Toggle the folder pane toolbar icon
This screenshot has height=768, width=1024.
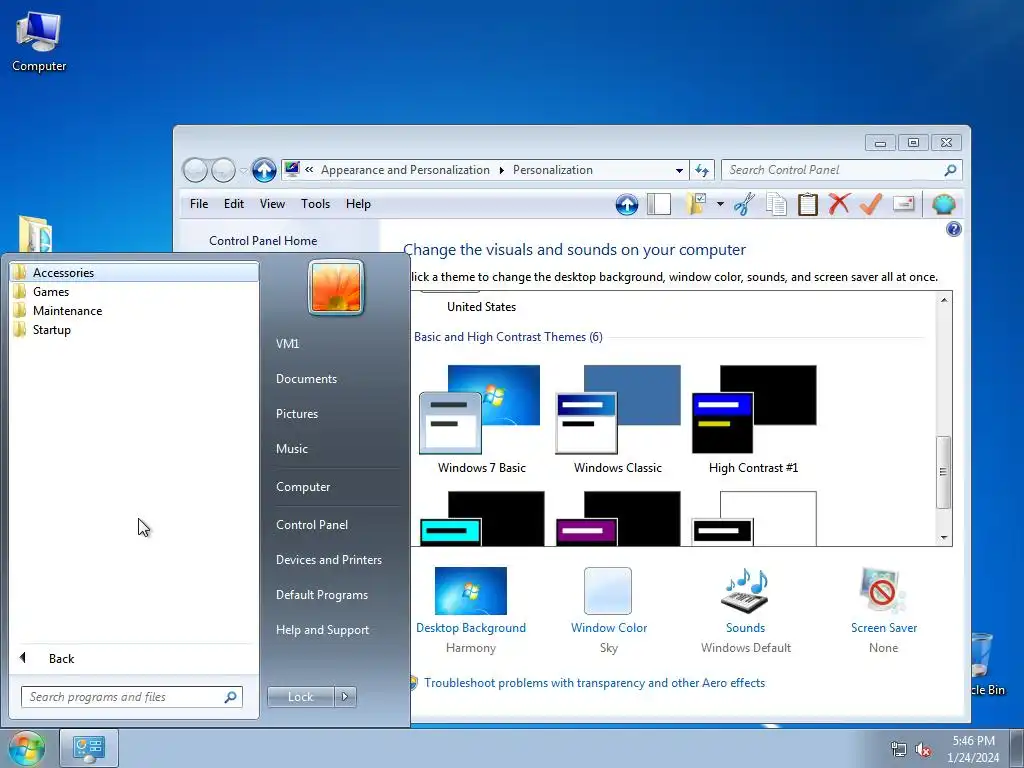[659, 204]
